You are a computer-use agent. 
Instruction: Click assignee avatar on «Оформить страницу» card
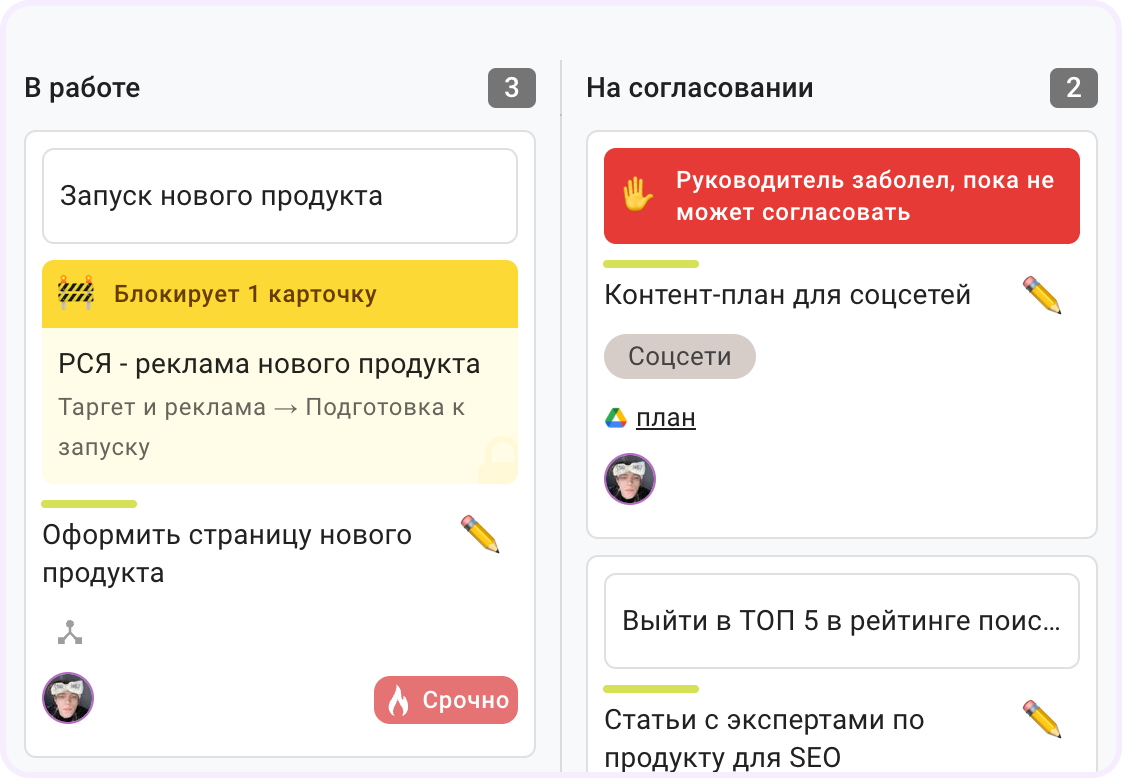click(x=68, y=698)
